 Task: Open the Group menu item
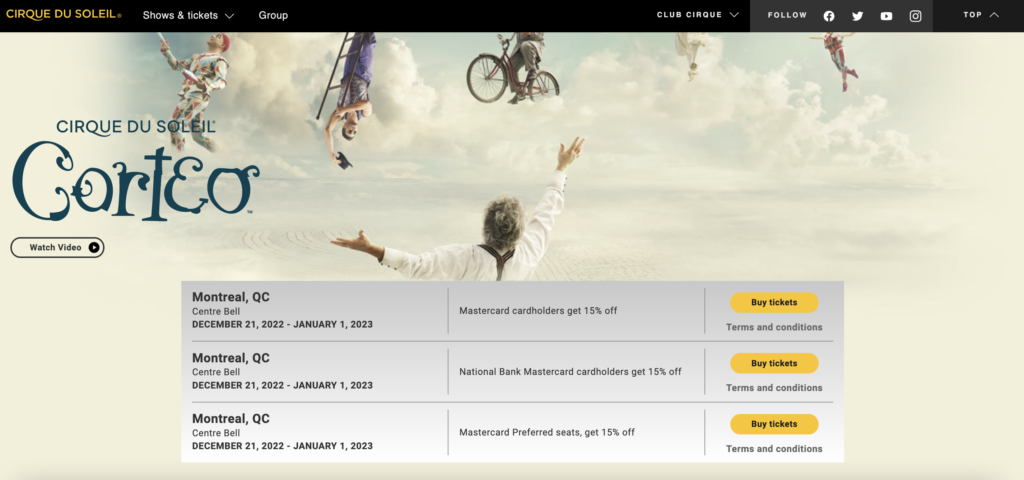[x=273, y=16]
